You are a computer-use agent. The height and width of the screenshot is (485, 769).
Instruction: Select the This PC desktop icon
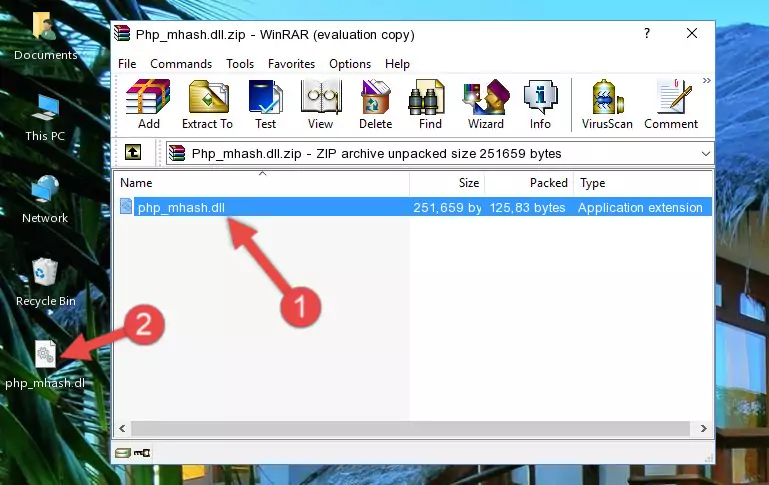point(45,118)
